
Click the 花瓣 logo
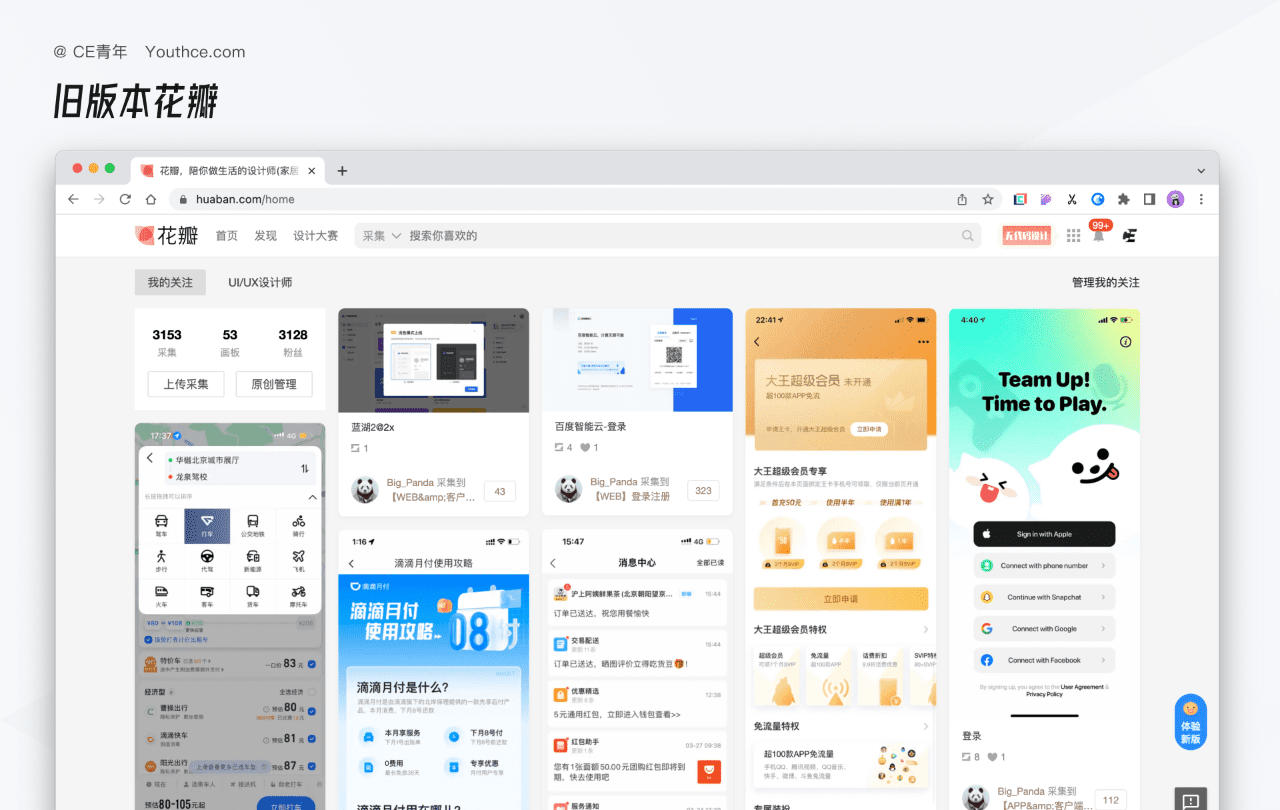click(x=167, y=236)
